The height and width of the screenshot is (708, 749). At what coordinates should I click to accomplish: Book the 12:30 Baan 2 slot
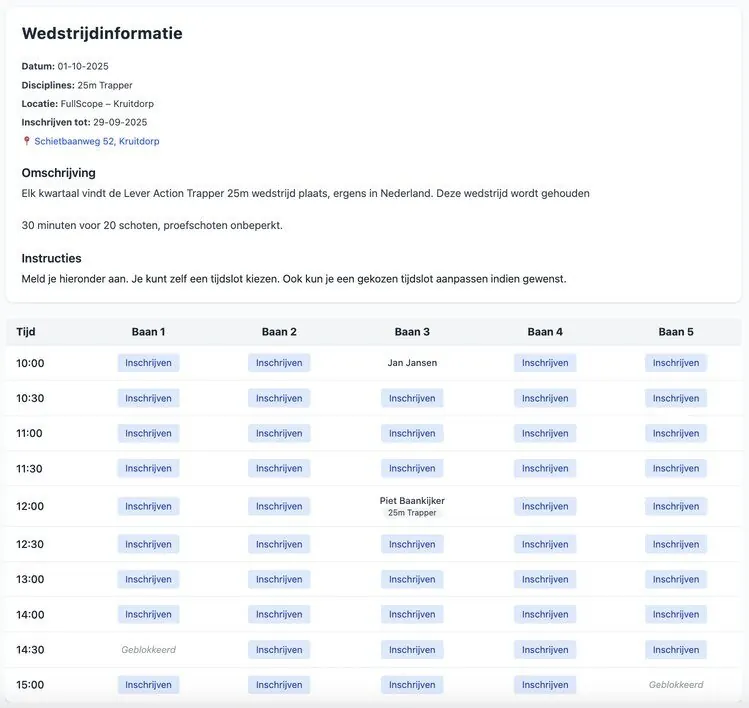(x=279, y=544)
